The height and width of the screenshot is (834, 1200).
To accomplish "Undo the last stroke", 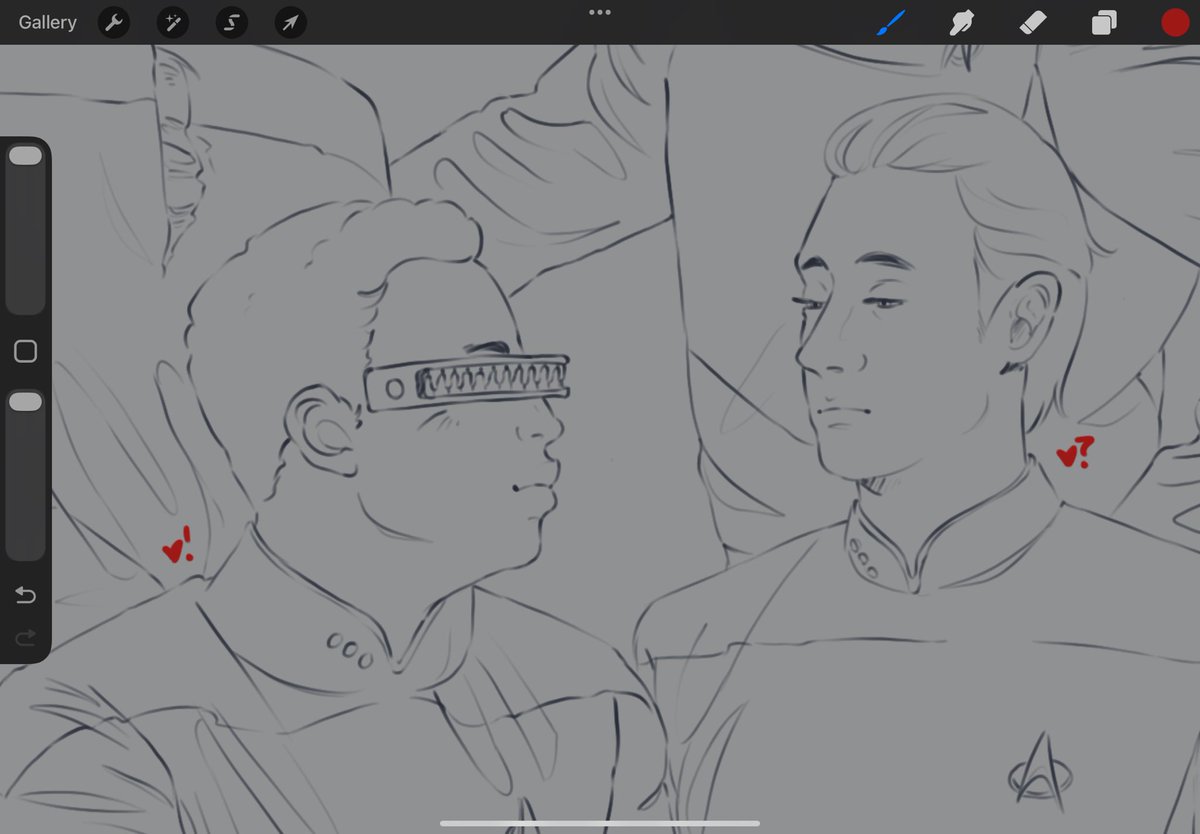I will point(25,596).
